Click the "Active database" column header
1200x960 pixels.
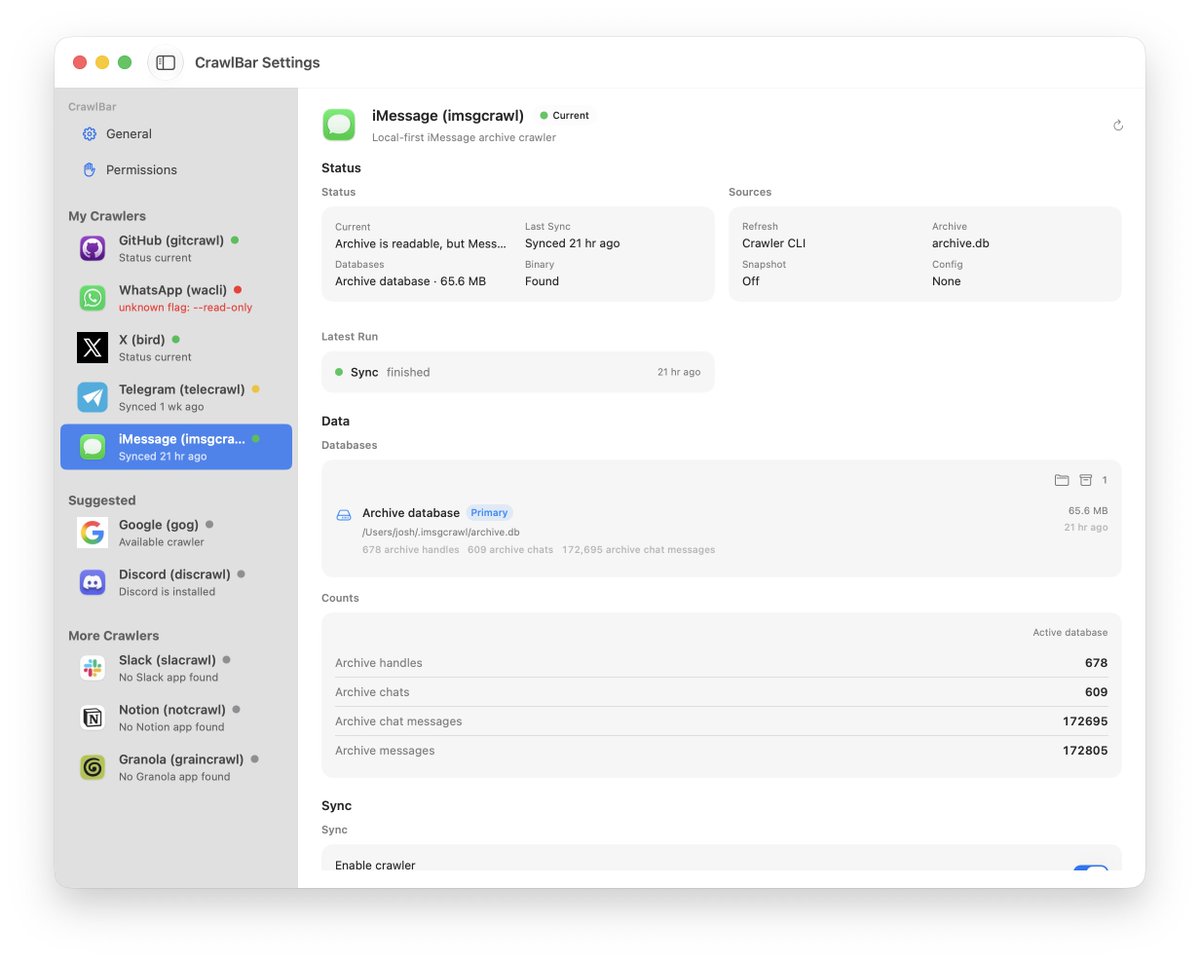(x=1070, y=633)
